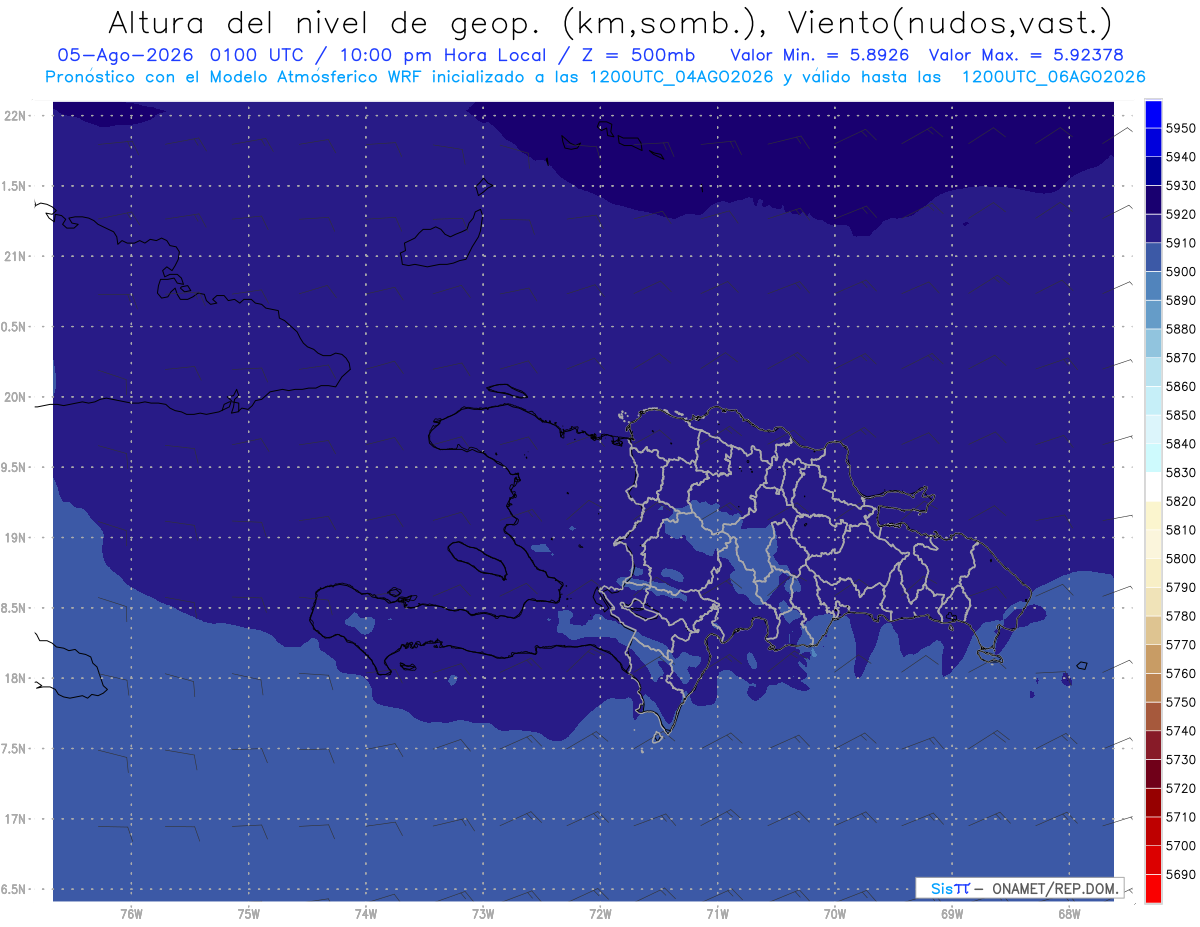This screenshot has width=1200, height=927.
Task: Click the 18N latitude label
Action: point(17,678)
